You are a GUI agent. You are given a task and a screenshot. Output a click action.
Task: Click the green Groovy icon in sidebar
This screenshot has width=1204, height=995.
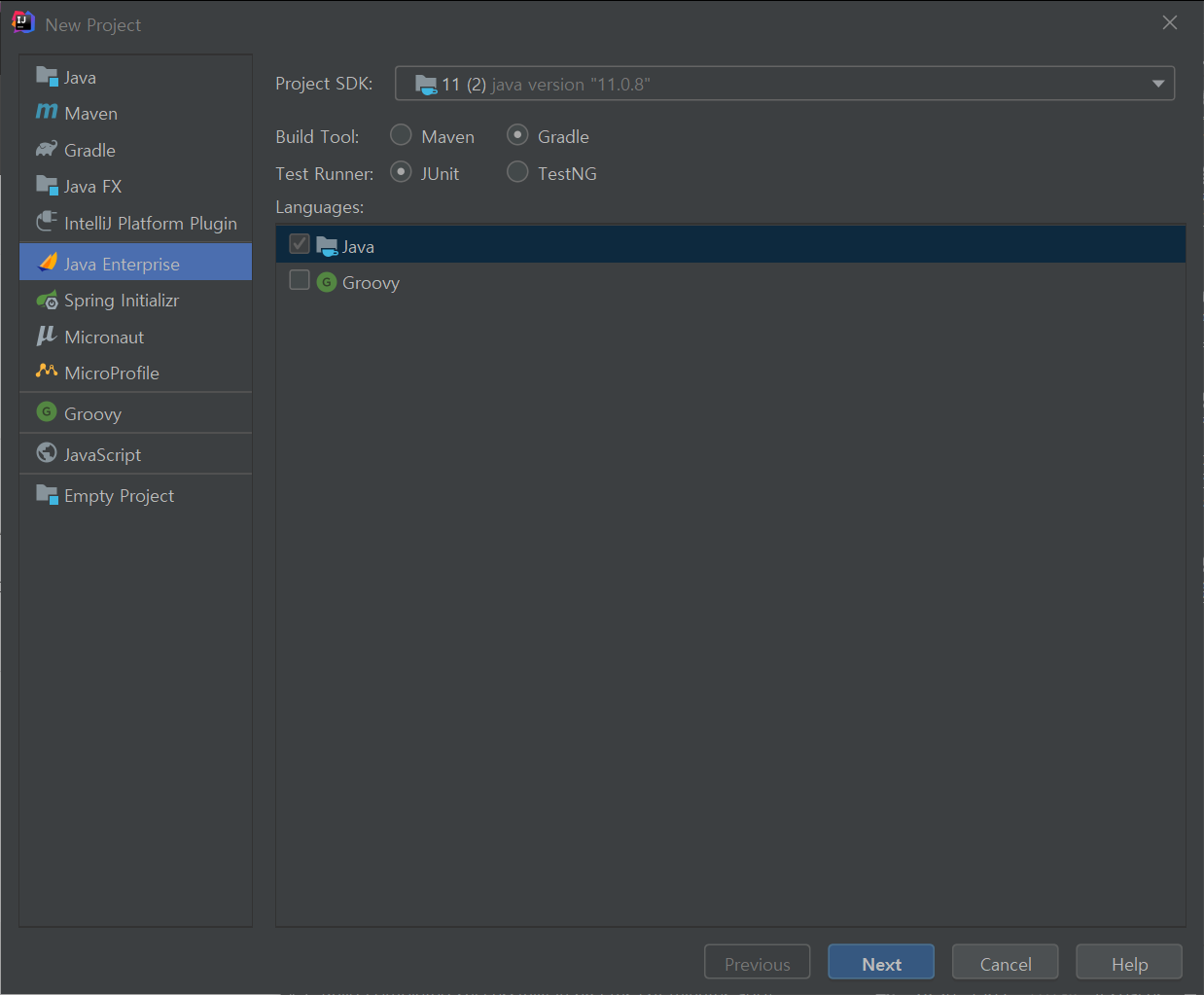click(x=47, y=411)
